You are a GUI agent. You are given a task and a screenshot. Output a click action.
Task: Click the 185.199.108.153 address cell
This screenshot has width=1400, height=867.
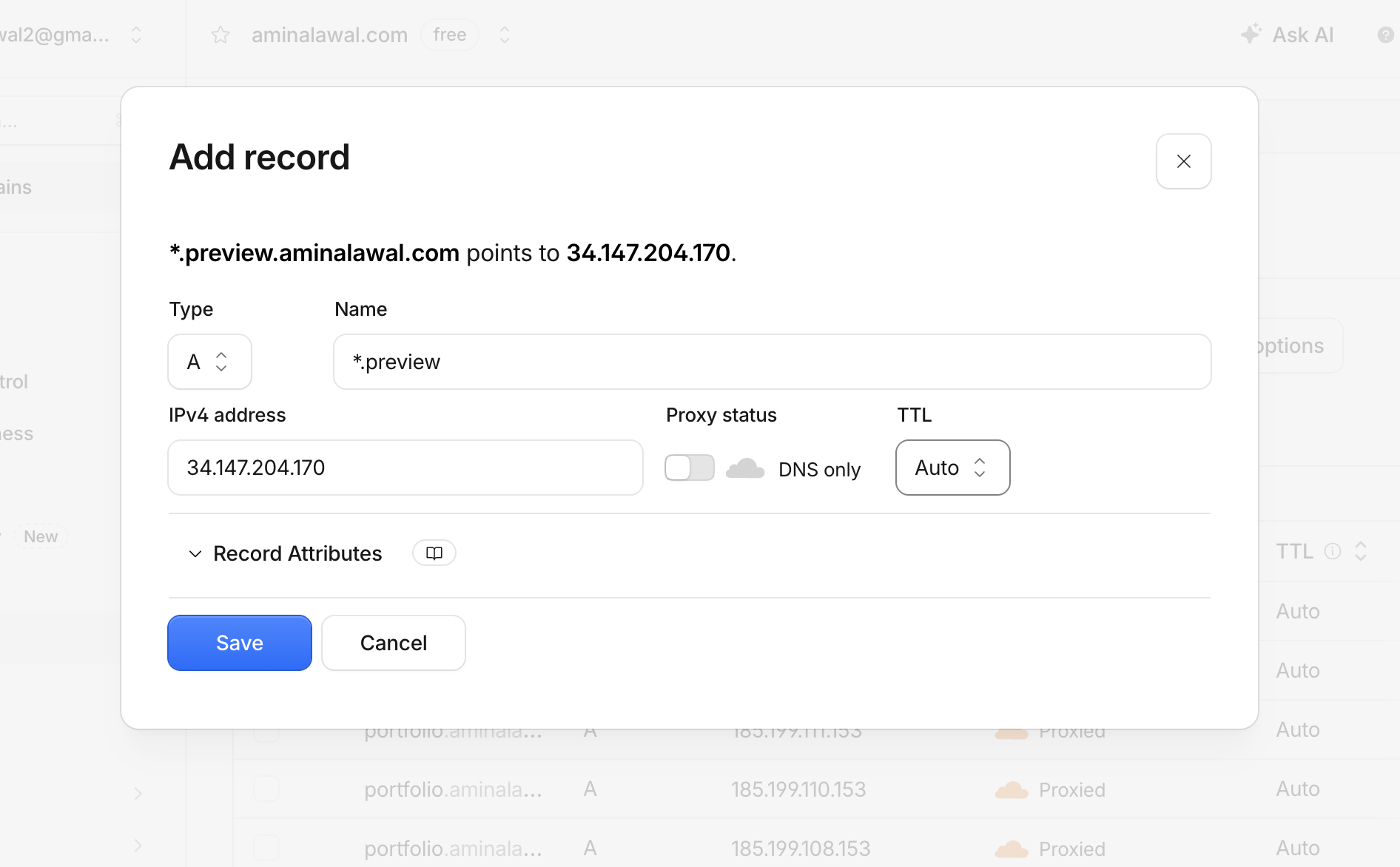(x=801, y=849)
